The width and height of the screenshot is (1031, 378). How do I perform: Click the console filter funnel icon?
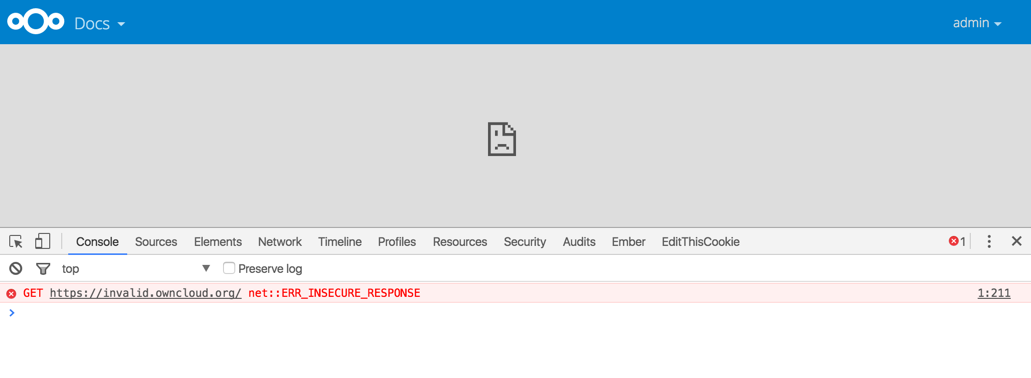43,268
